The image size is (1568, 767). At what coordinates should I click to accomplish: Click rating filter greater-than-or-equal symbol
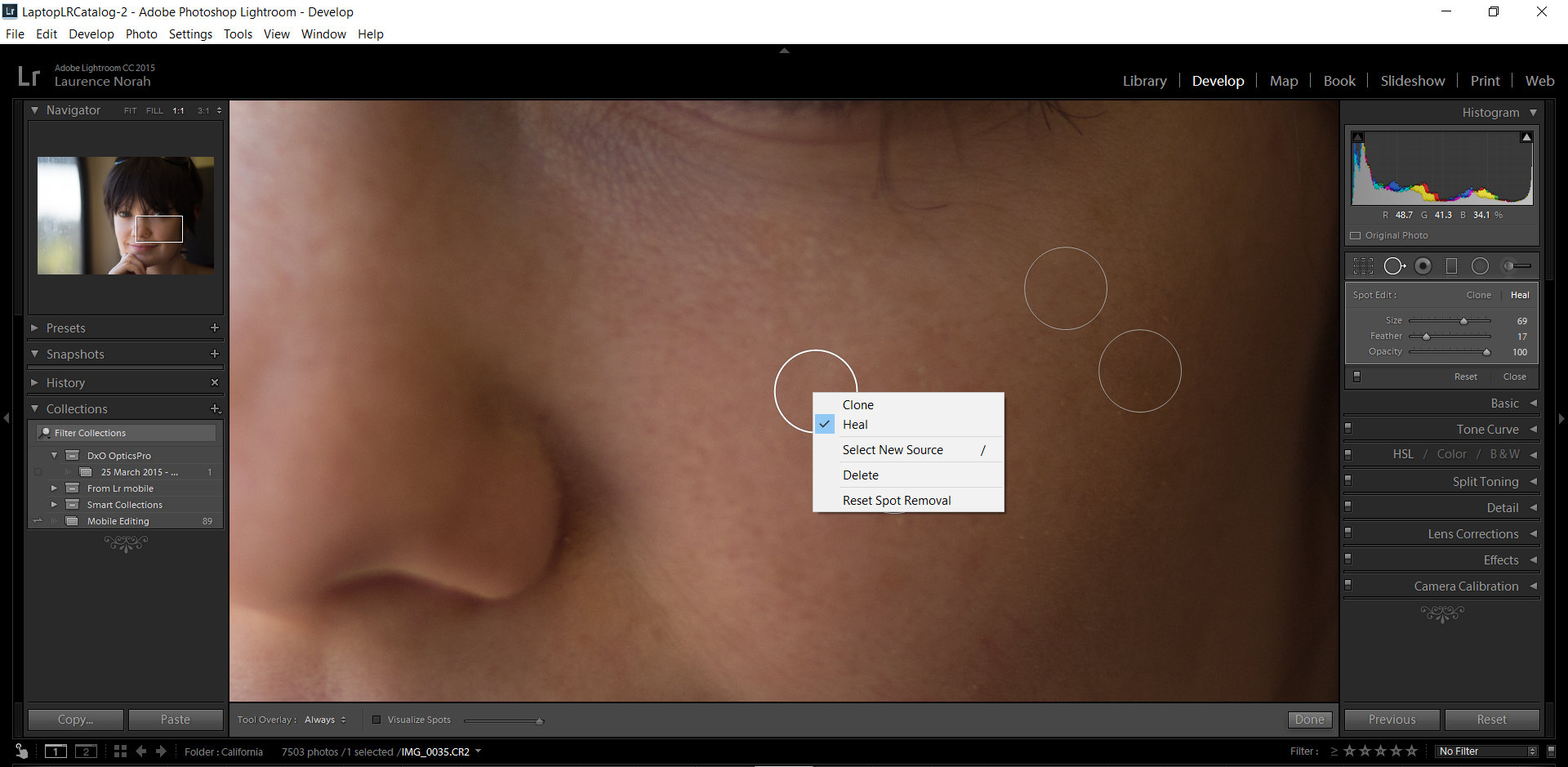pyautogui.click(x=1334, y=751)
